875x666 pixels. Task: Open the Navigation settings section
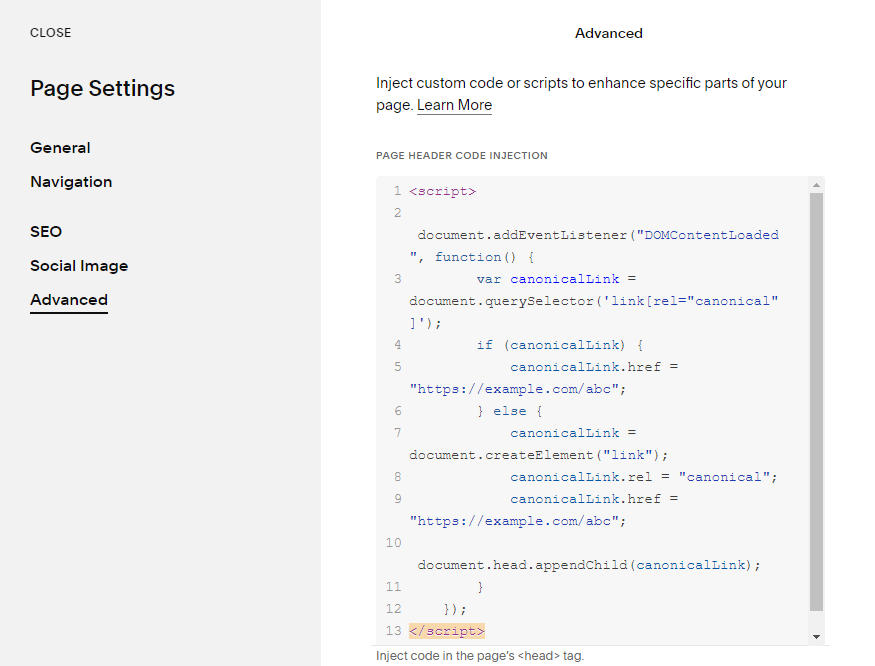pyautogui.click(x=71, y=181)
